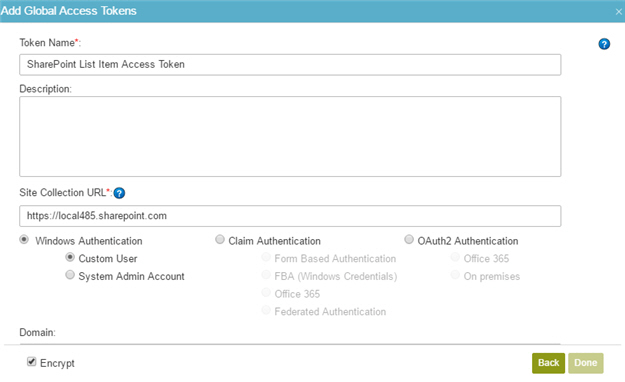Viewport: 625px width, 382px height.
Task: Select FBA (Windows Credentials) option
Action: 266,275
